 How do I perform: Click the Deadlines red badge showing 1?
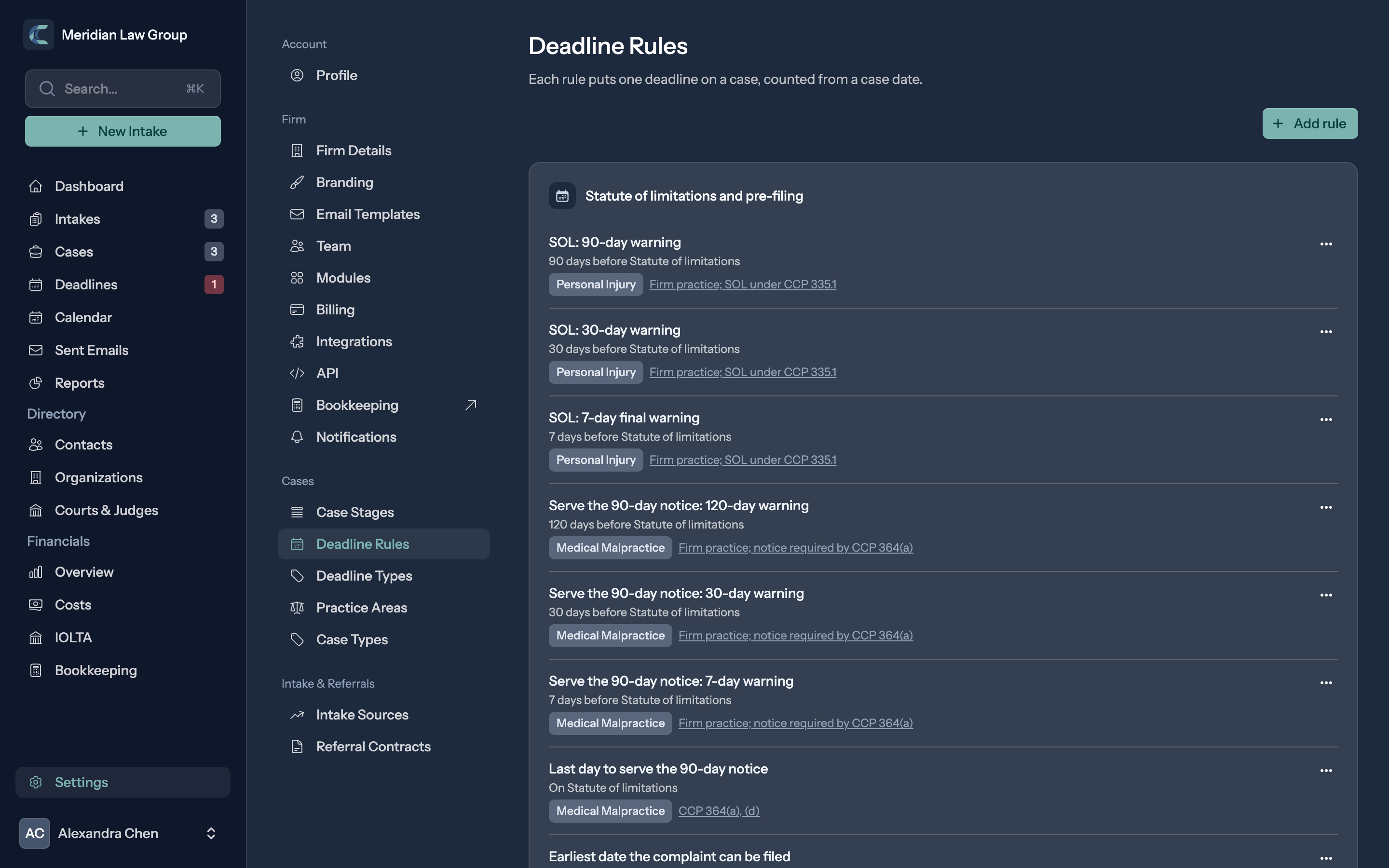tap(214, 284)
